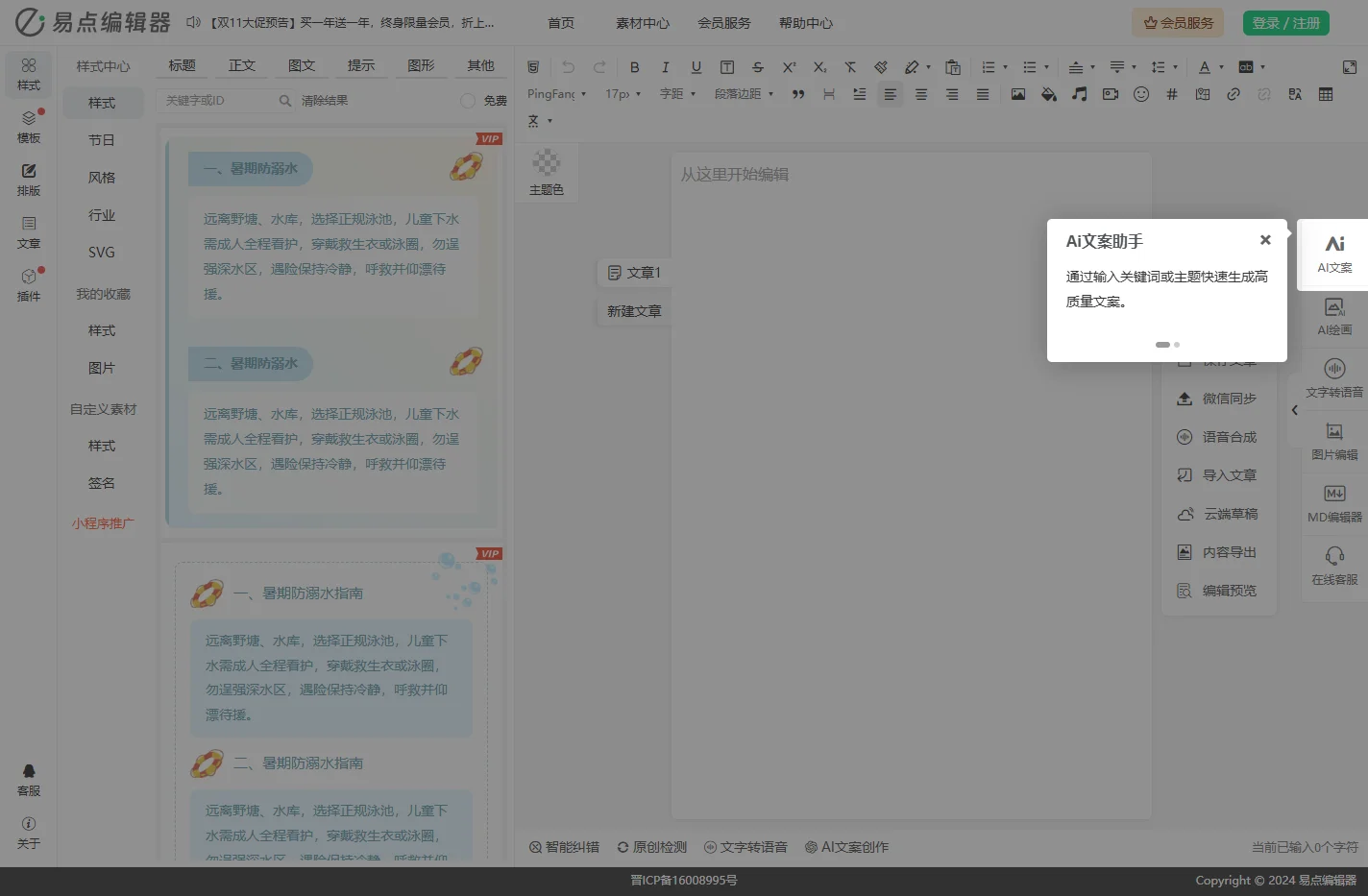This screenshot has width=1368, height=896.
Task: Close the AI文案助手 popup
Action: [x=1265, y=240]
